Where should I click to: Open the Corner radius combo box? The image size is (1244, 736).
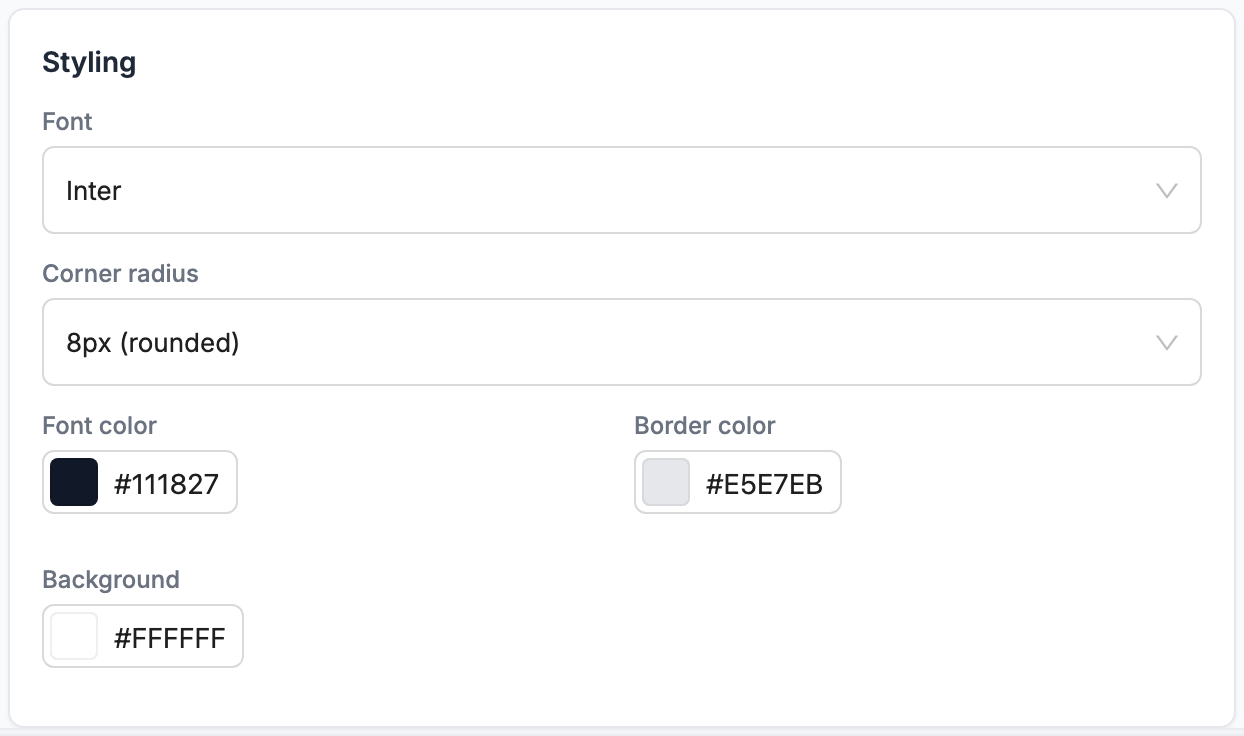point(621,342)
